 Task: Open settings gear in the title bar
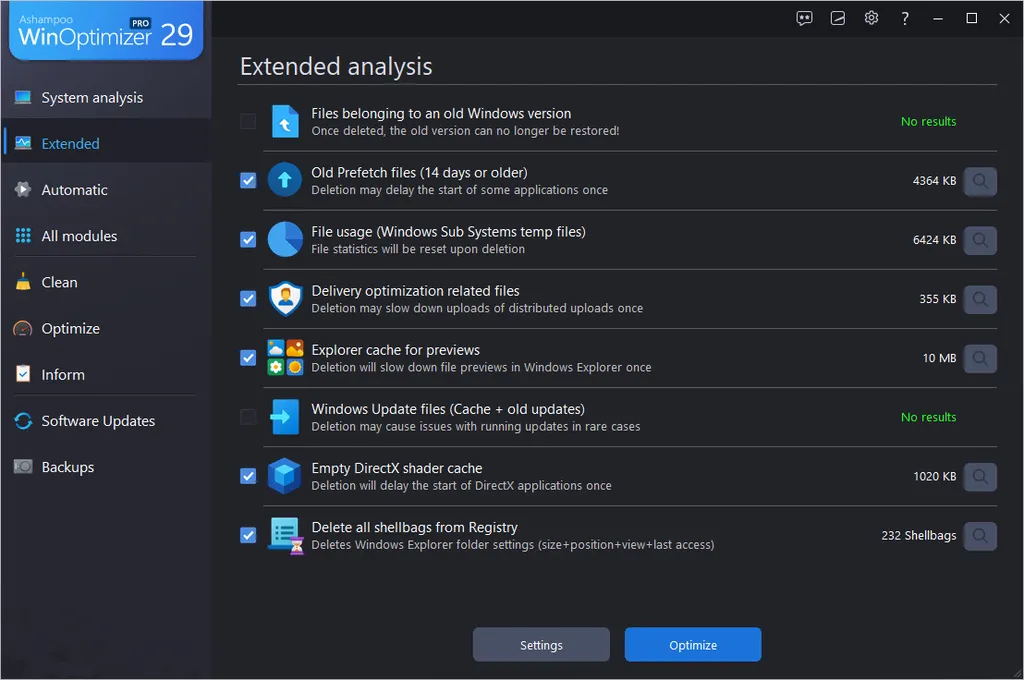pos(871,18)
